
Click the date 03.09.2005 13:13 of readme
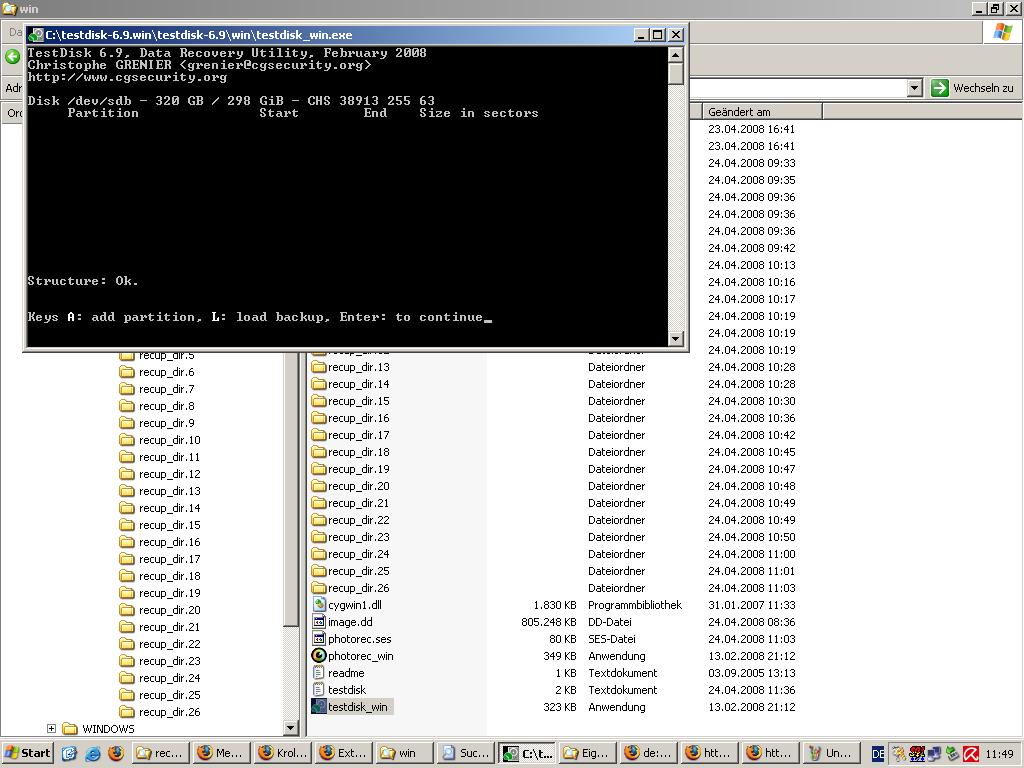(752, 673)
